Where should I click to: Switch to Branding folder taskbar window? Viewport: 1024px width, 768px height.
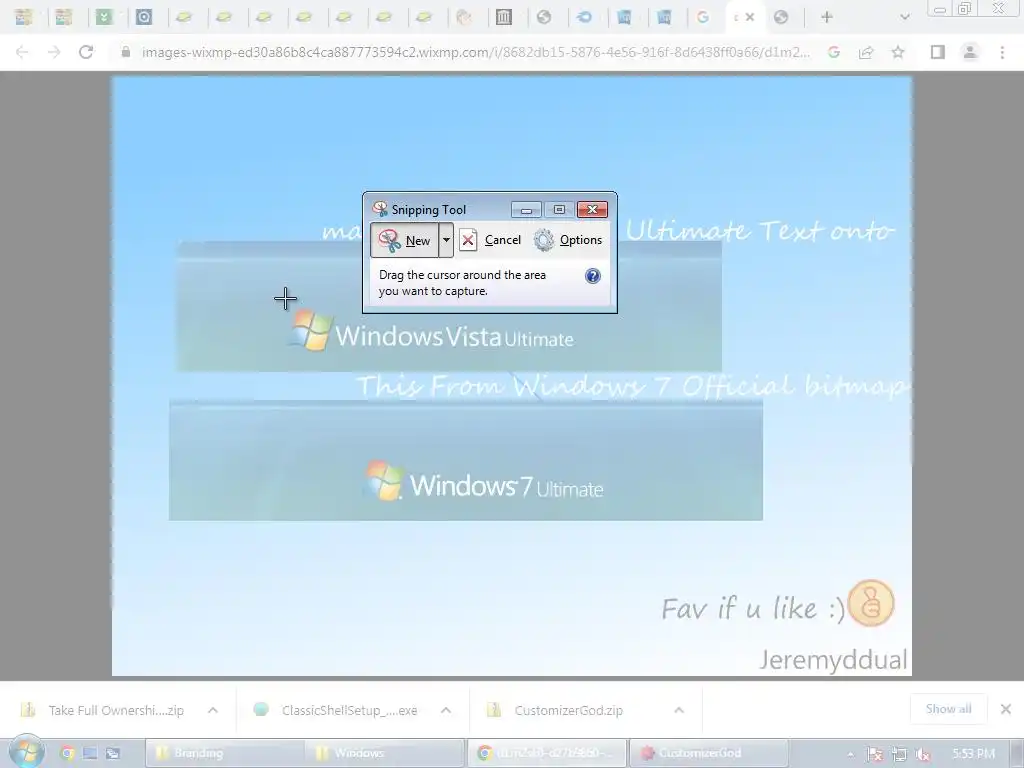(224, 753)
